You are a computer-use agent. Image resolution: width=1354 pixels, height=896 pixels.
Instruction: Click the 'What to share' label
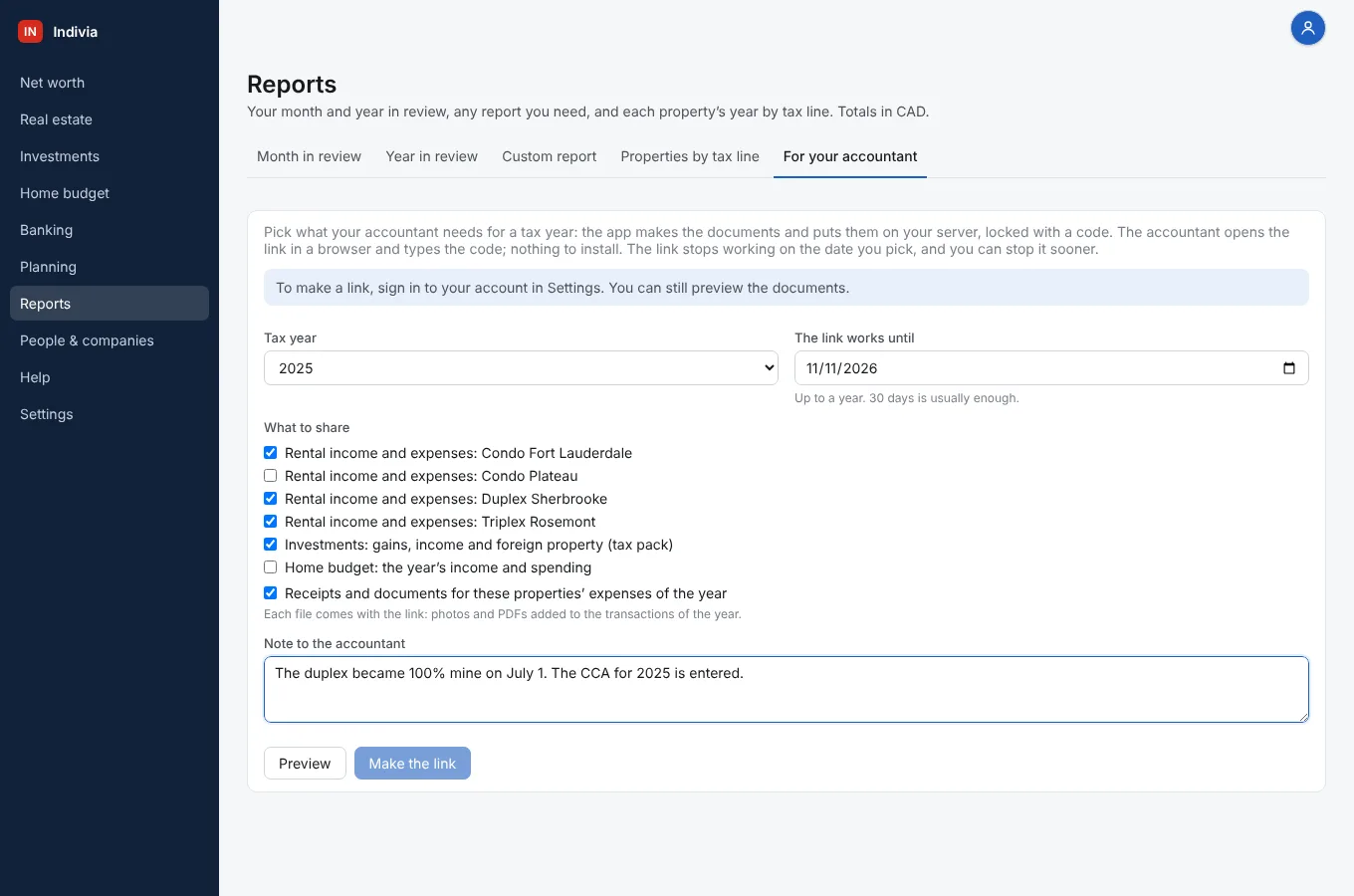click(307, 427)
